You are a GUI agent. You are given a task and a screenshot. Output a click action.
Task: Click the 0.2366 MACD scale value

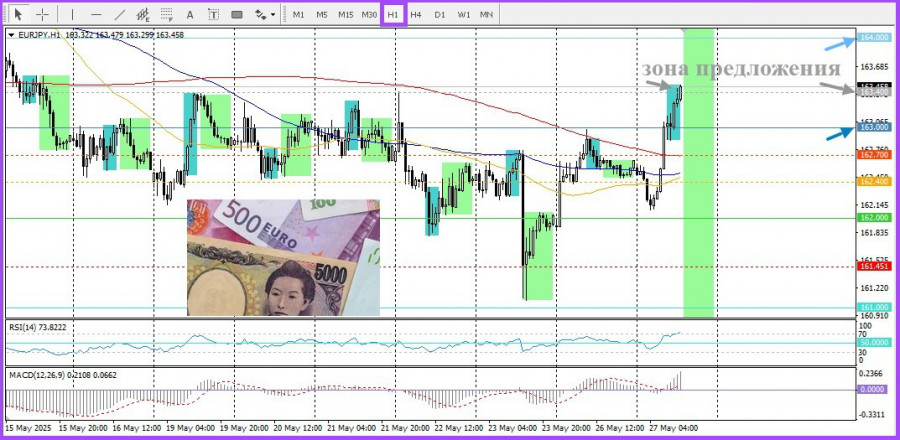coord(871,372)
